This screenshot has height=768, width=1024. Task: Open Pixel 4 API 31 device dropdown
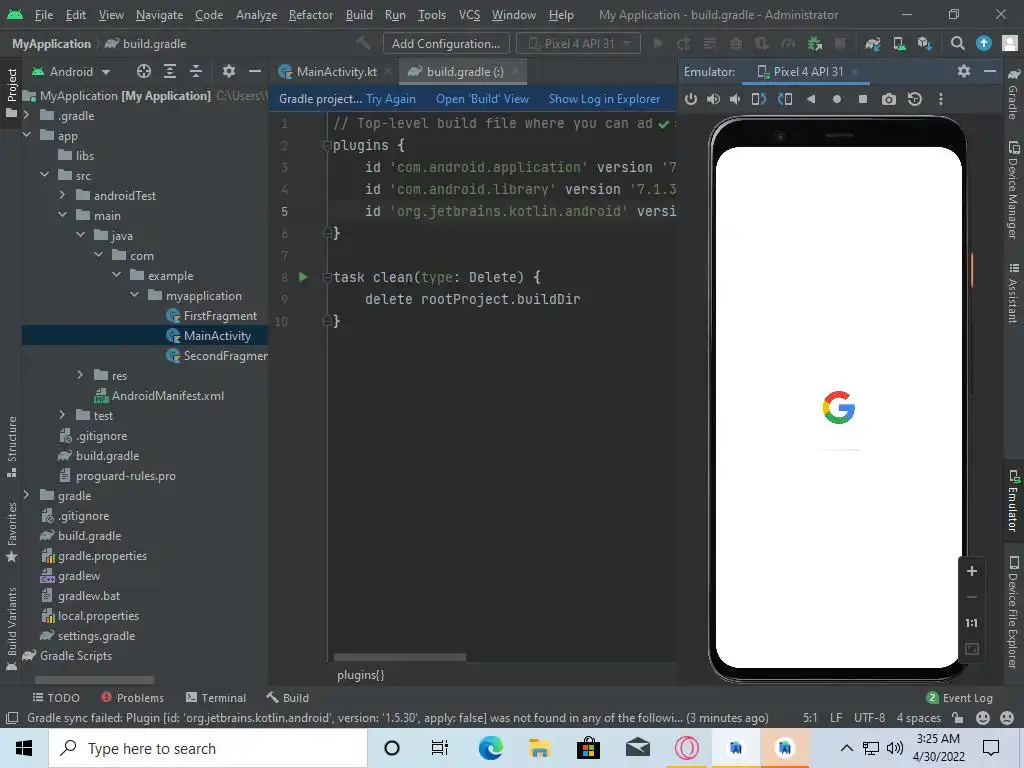point(578,44)
